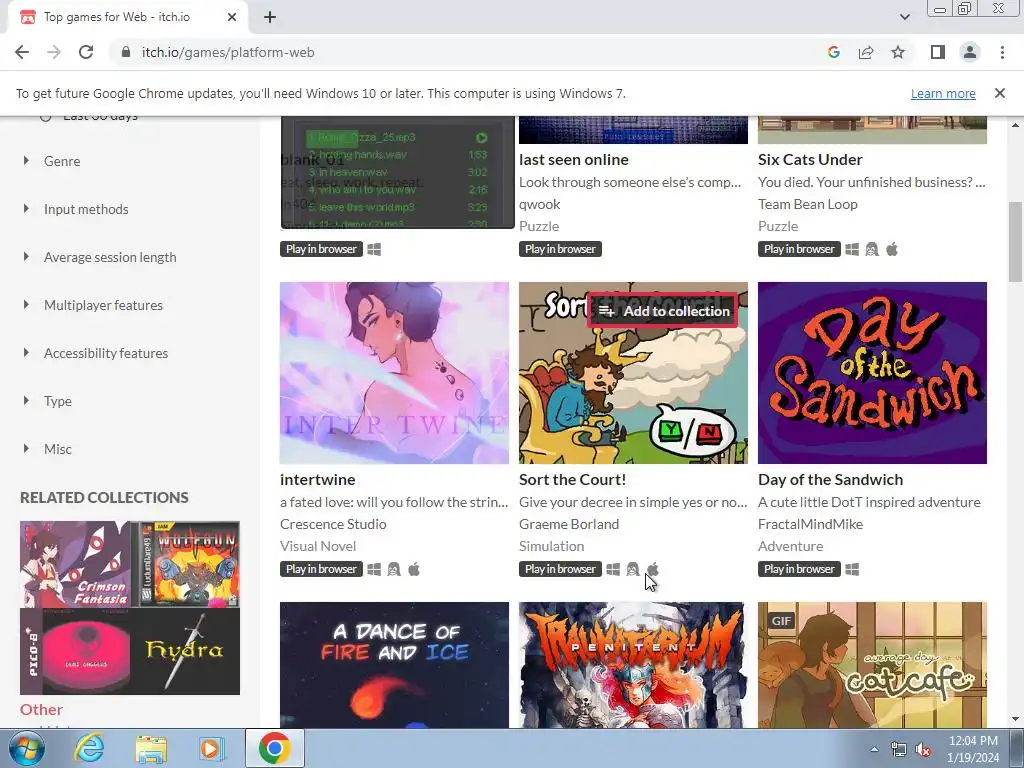This screenshot has width=1024, height=768.
Task: Dismiss the Chrome update notification bar
Action: point(999,93)
